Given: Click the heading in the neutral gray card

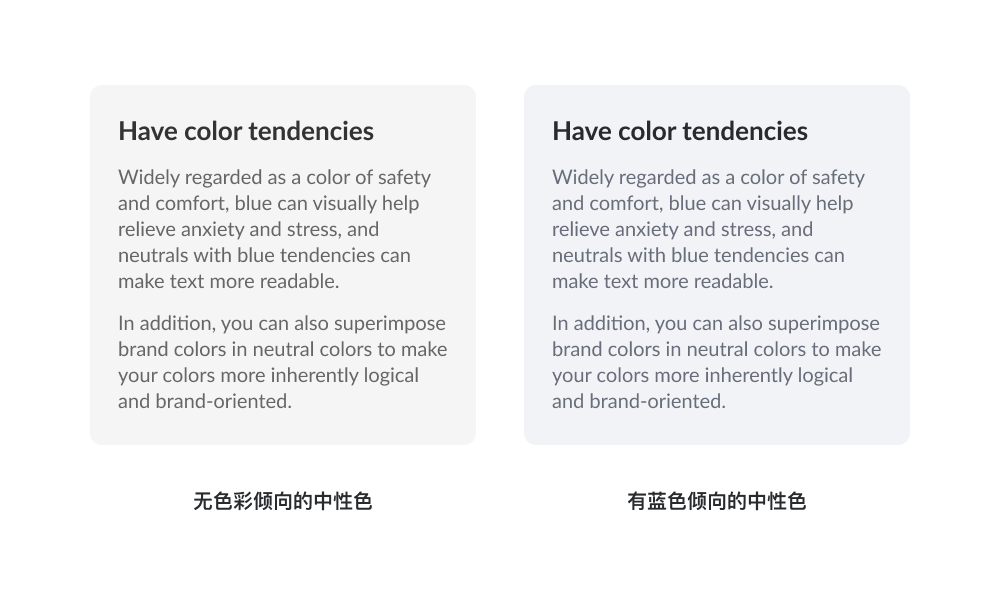Looking at the screenshot, I should pyautogui.click(x=246, y=131).
